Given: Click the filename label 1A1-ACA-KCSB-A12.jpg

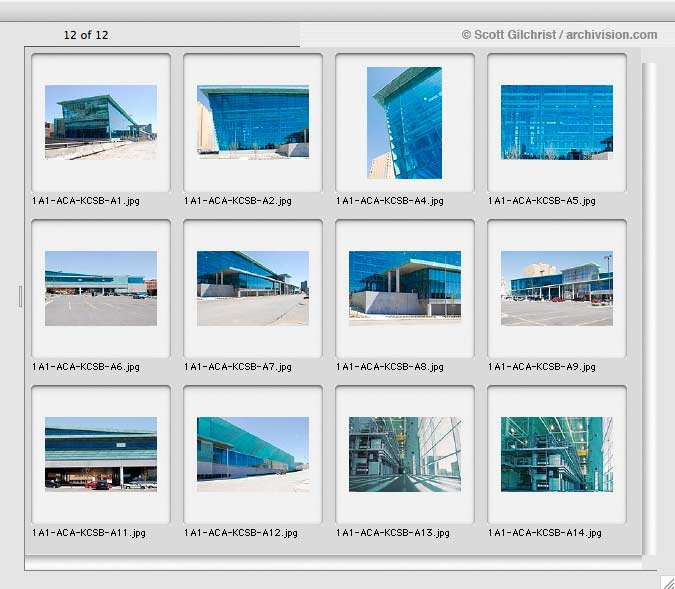Looking at the screenshot, I should point(241,533).
